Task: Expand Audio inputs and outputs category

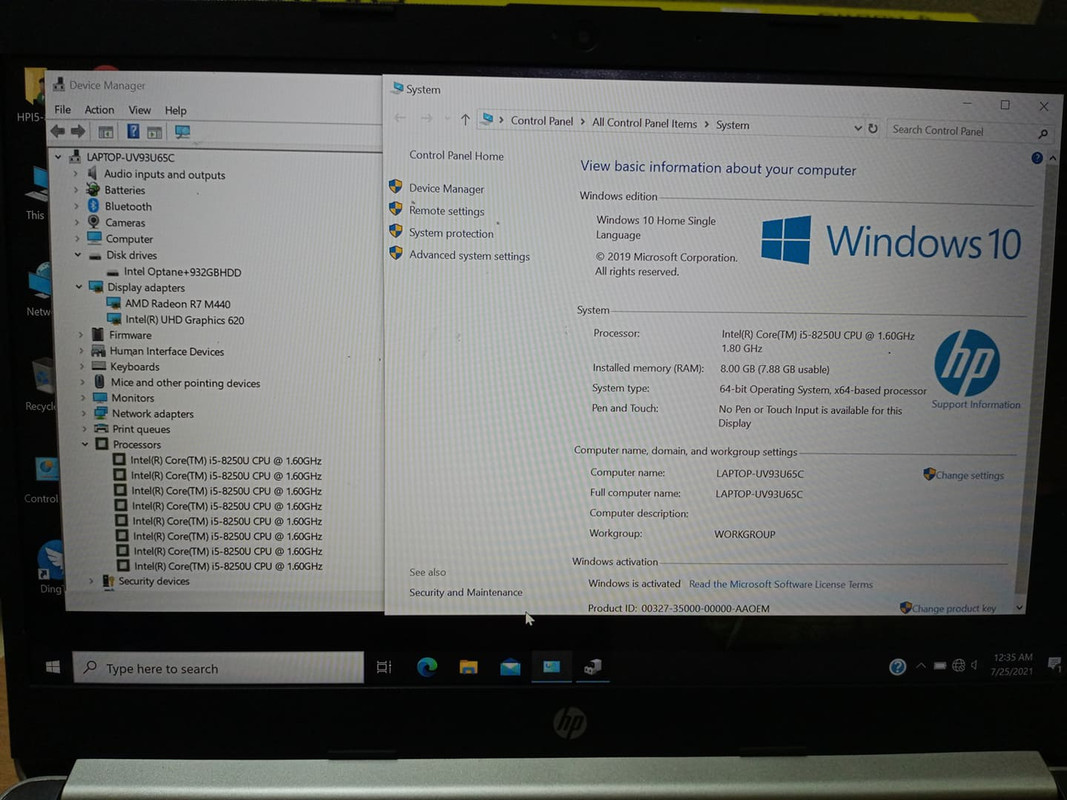Action: coord(76,174)
